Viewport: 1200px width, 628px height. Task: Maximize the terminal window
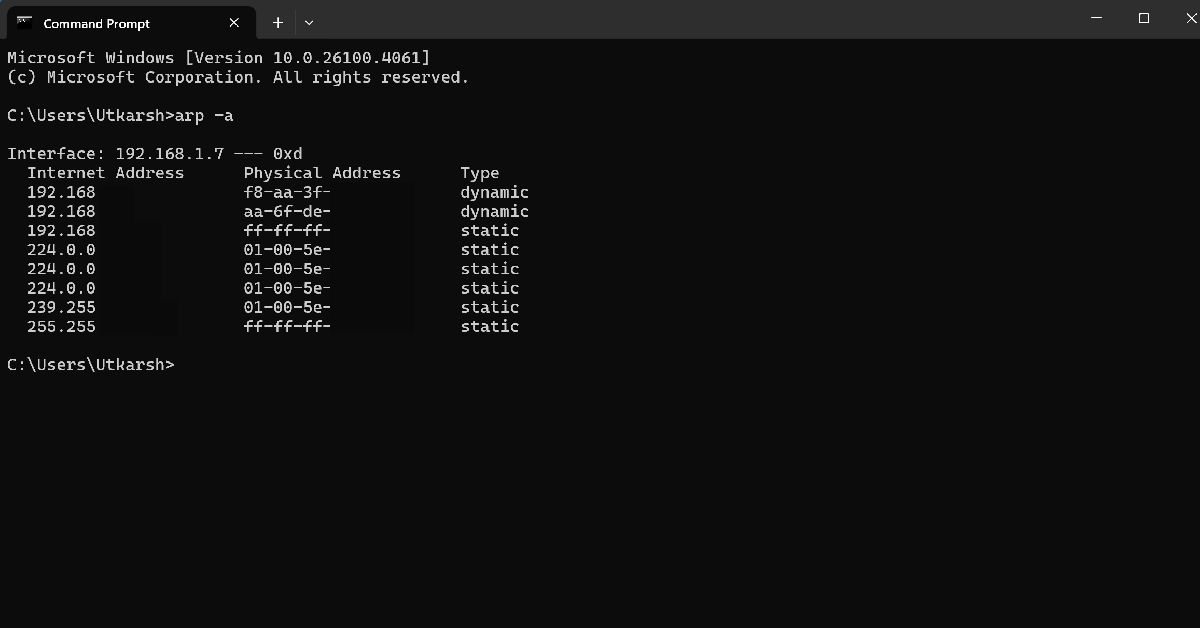pyautogui.click(x=1144, y=19)
